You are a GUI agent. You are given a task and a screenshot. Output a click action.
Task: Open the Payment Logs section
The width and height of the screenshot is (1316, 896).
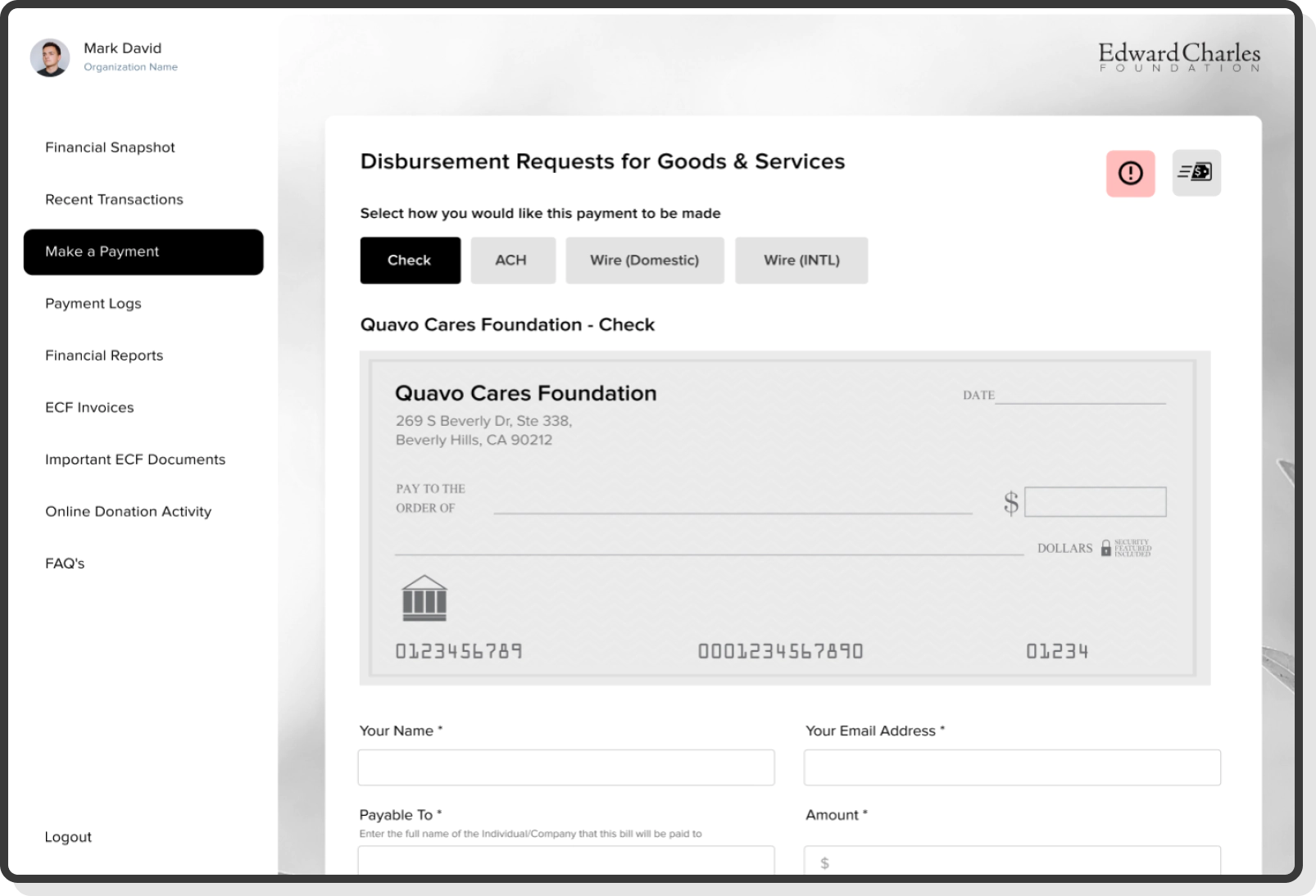93,303
